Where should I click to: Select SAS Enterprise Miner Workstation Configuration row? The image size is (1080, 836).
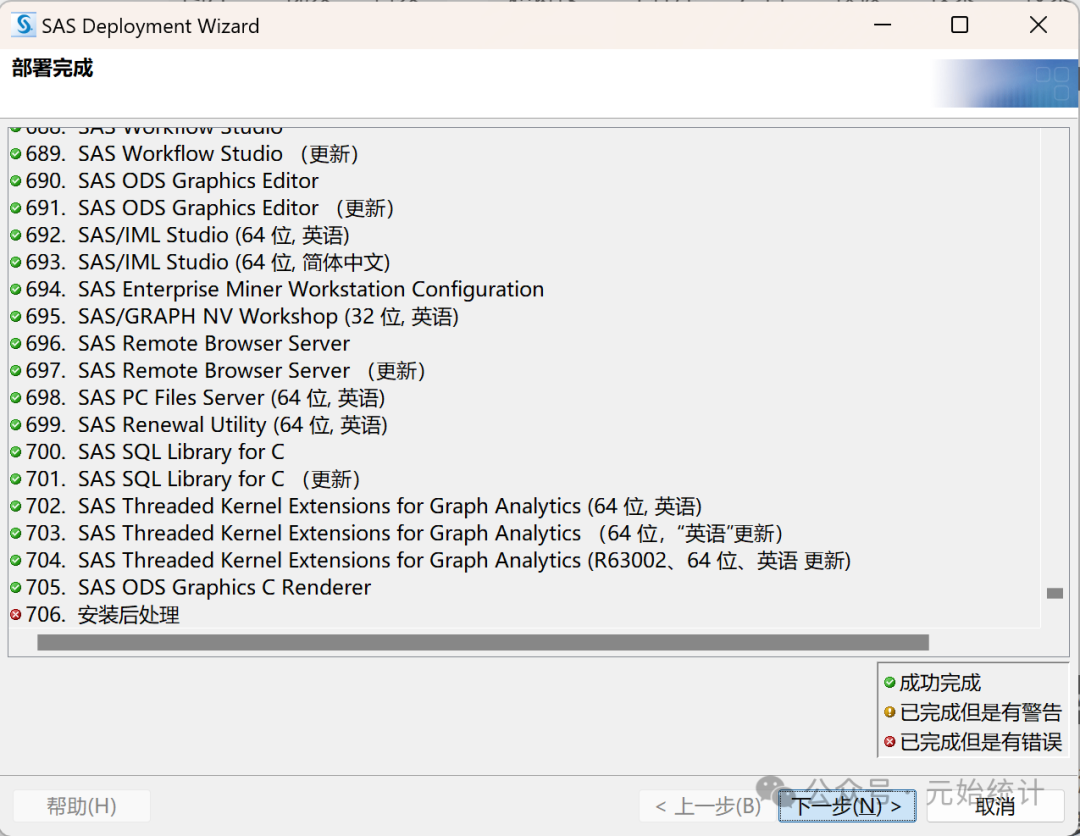(277, 289)
